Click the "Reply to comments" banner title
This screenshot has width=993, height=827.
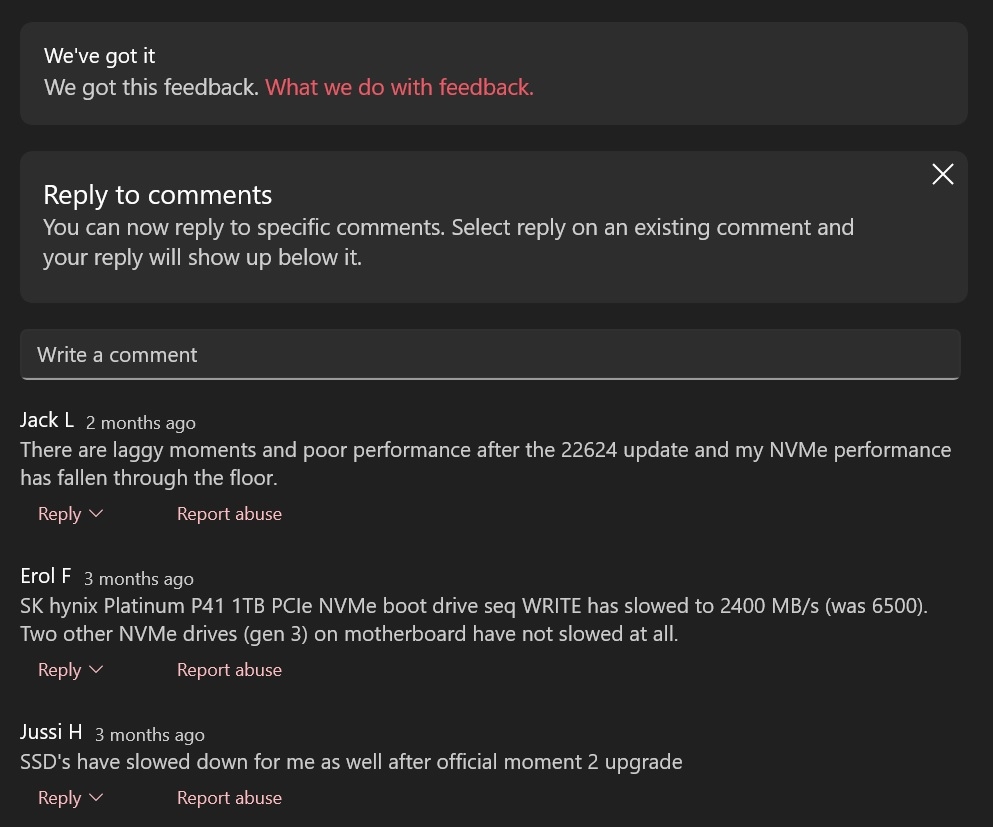point(157,195)
